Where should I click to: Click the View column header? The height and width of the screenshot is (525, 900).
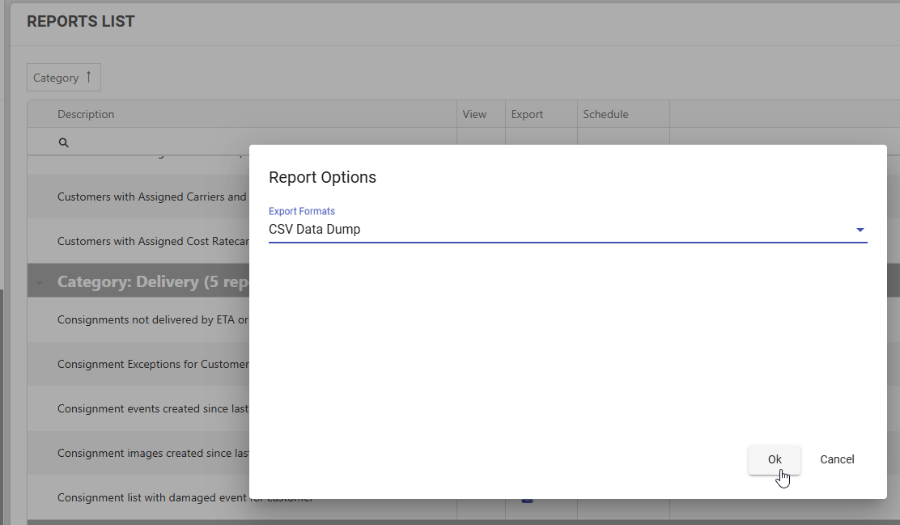pyautogui.click(x=475, y=114)
